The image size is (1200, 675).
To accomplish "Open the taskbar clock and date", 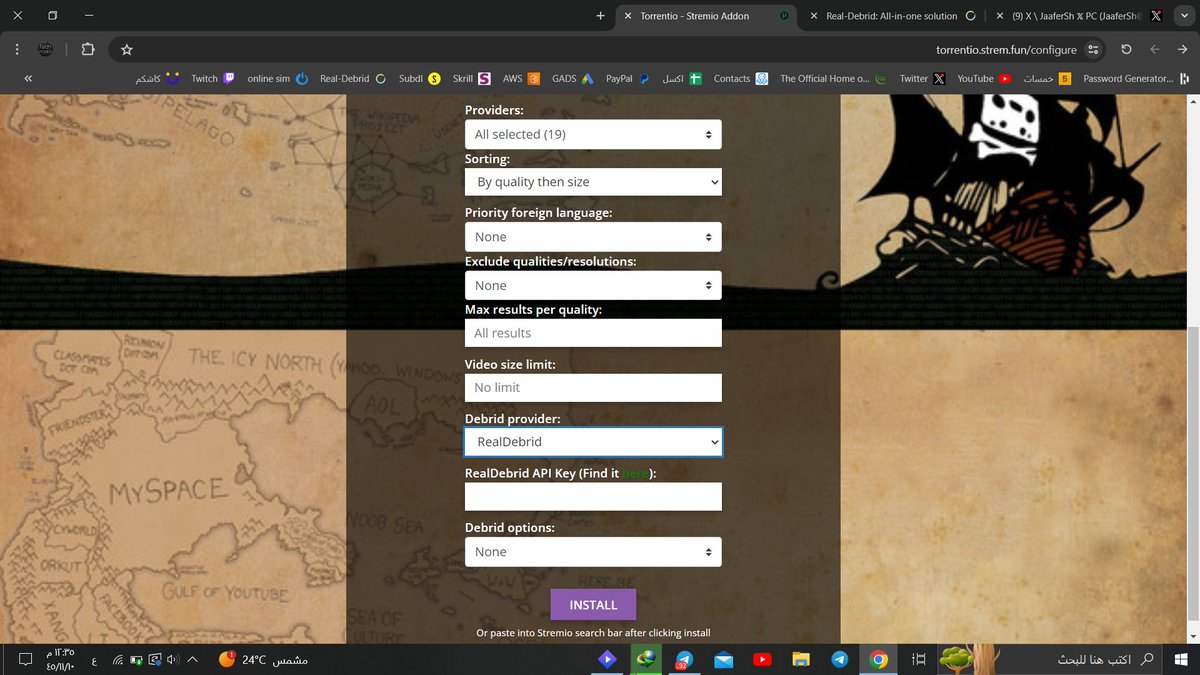I will pyautogui.click(x=60, y=659).
